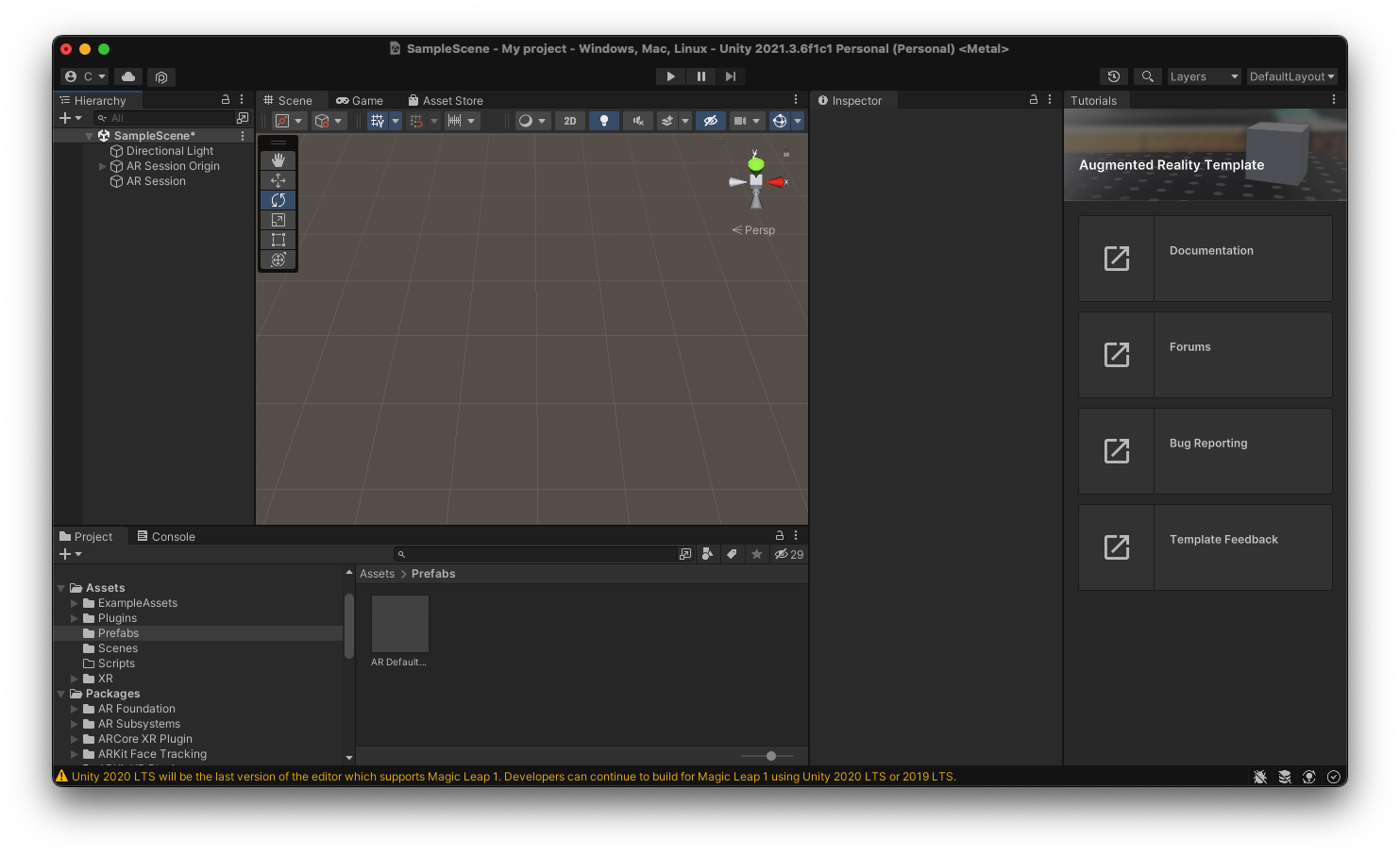Viewport: 1400px width, 856px height.
Task: Select the AR Default prefab thumbnail
Action: [x=400, y=624]
